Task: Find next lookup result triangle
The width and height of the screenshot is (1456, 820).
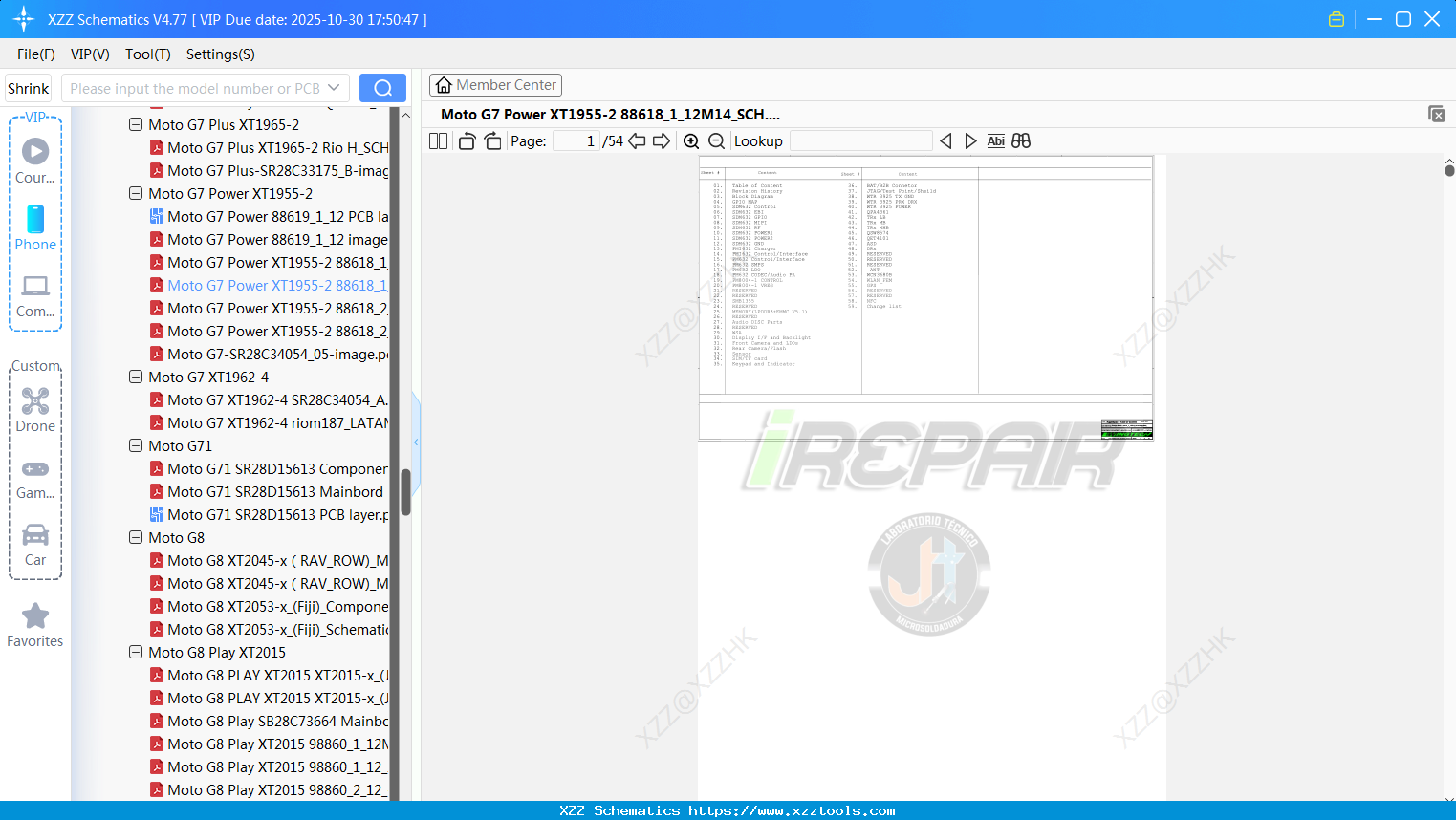Action: pyautogui.click(x=970, y=141)
